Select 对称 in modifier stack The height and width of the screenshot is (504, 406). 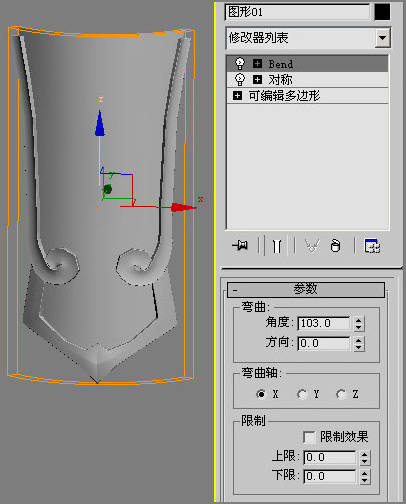click(307, 80)
